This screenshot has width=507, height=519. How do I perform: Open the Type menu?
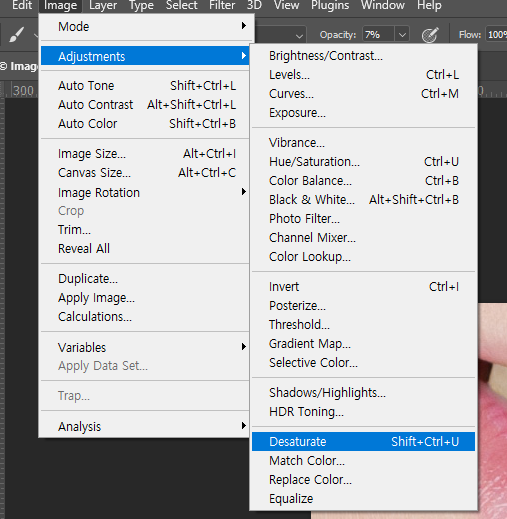coord(141,5)
